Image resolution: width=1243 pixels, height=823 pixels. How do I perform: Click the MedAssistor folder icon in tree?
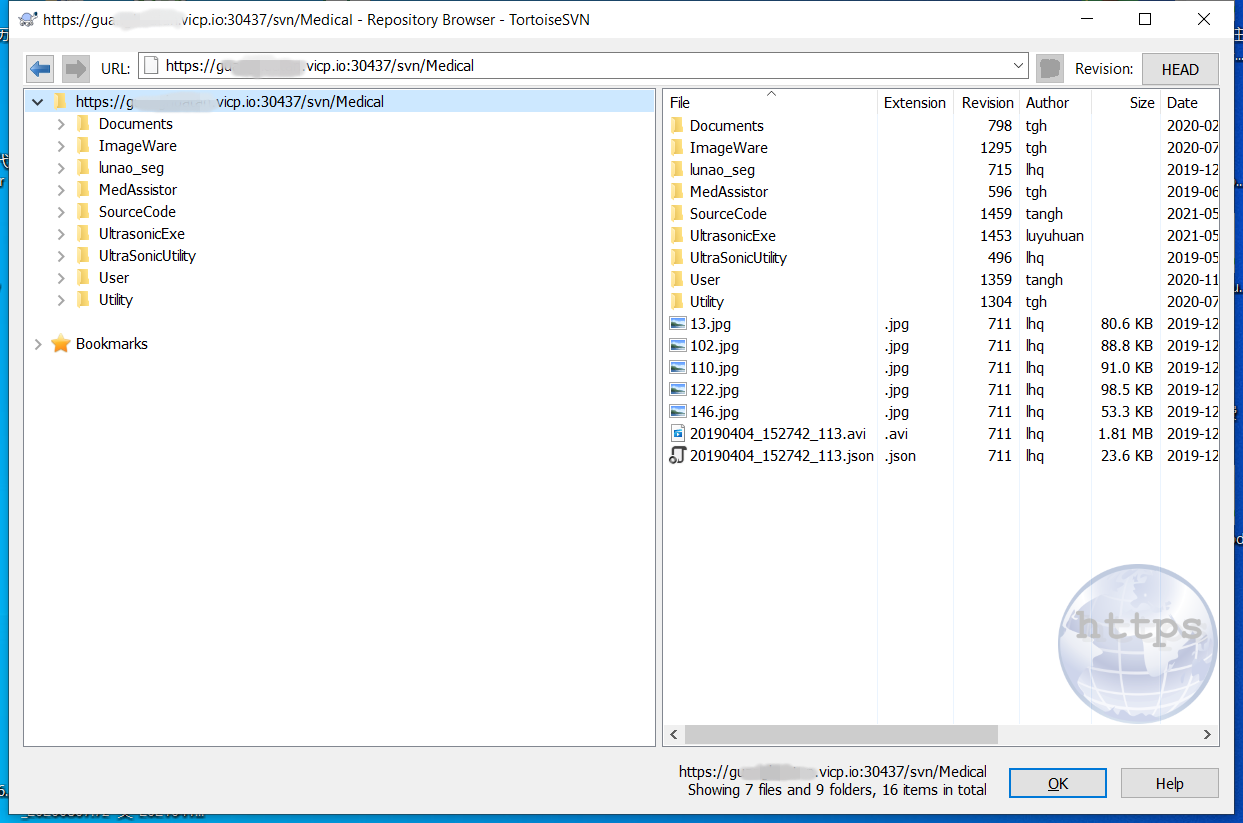(x=83, y=190)
